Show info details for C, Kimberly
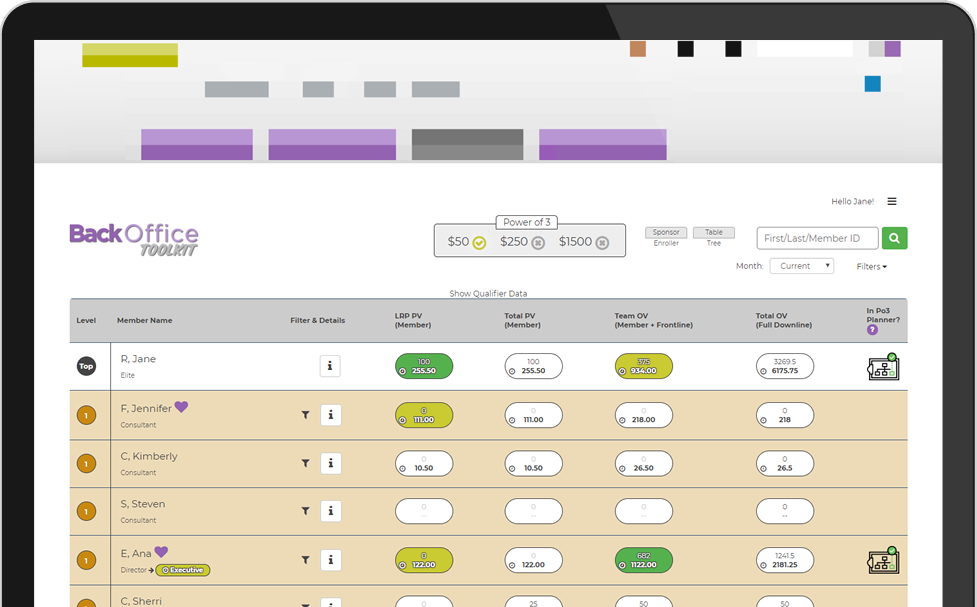 point(330,463)
